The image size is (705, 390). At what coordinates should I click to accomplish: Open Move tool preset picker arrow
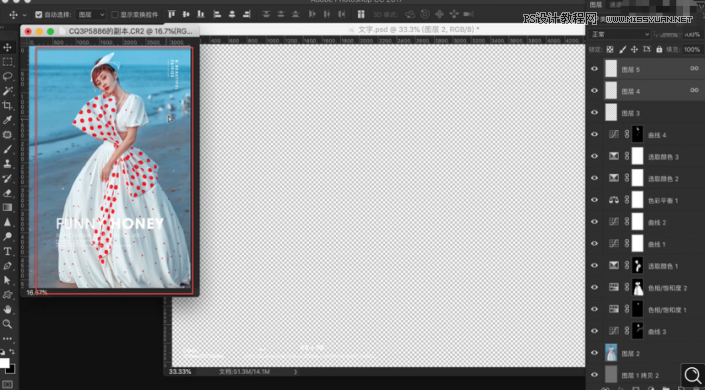(24, 15)
